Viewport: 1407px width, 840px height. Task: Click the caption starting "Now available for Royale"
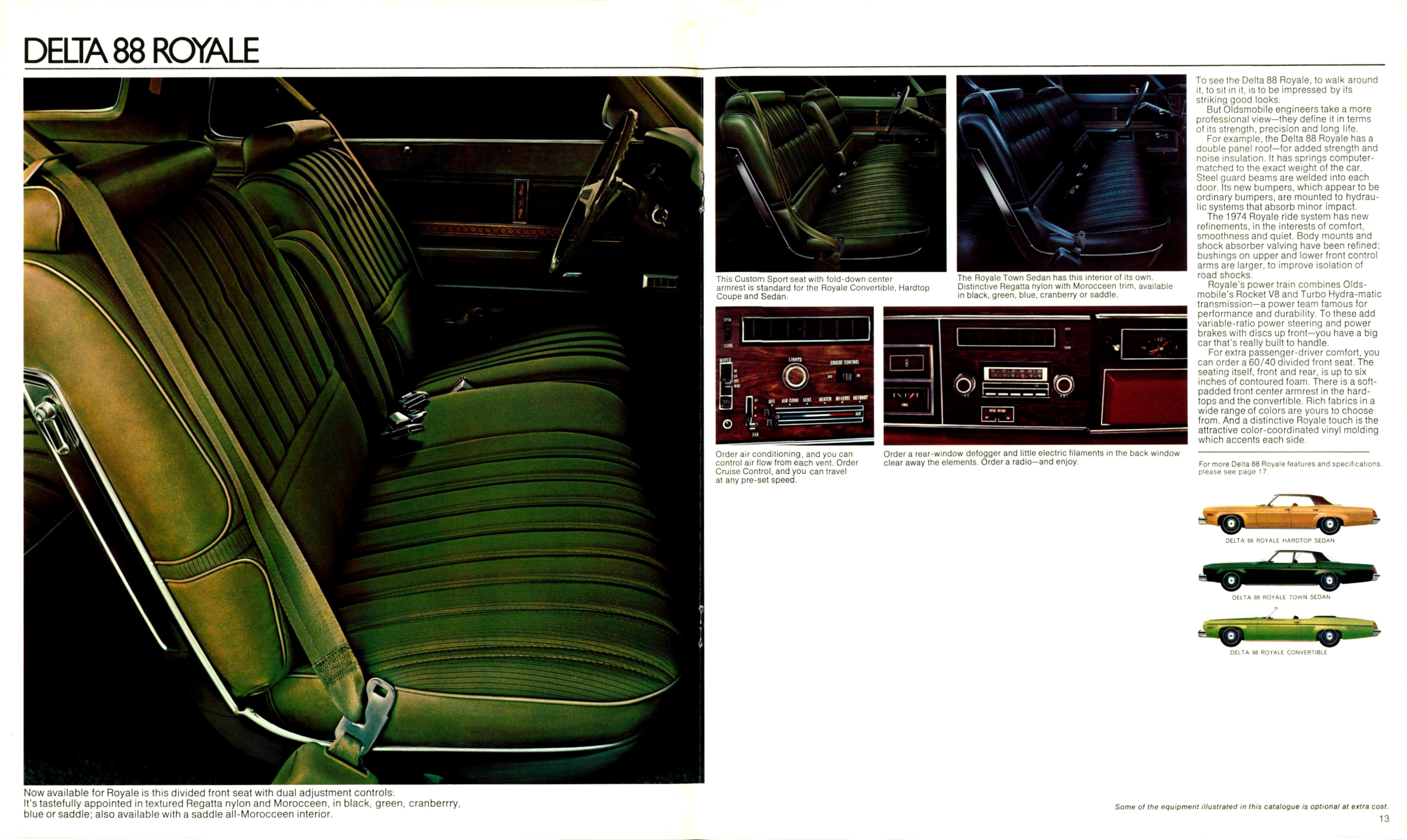pyautogui.click(x=242, y=803)
